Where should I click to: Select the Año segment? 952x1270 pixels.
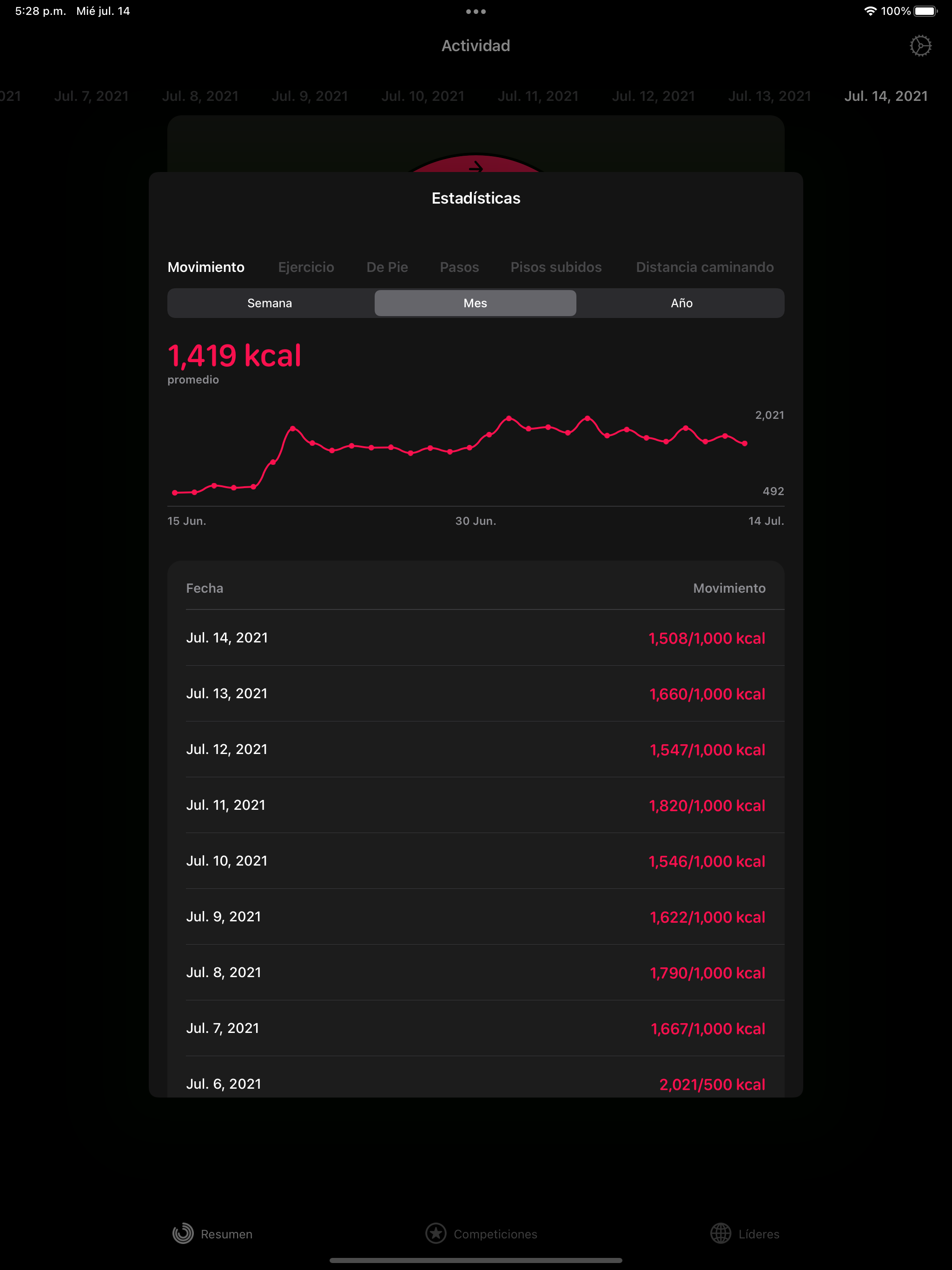[681, 303]
